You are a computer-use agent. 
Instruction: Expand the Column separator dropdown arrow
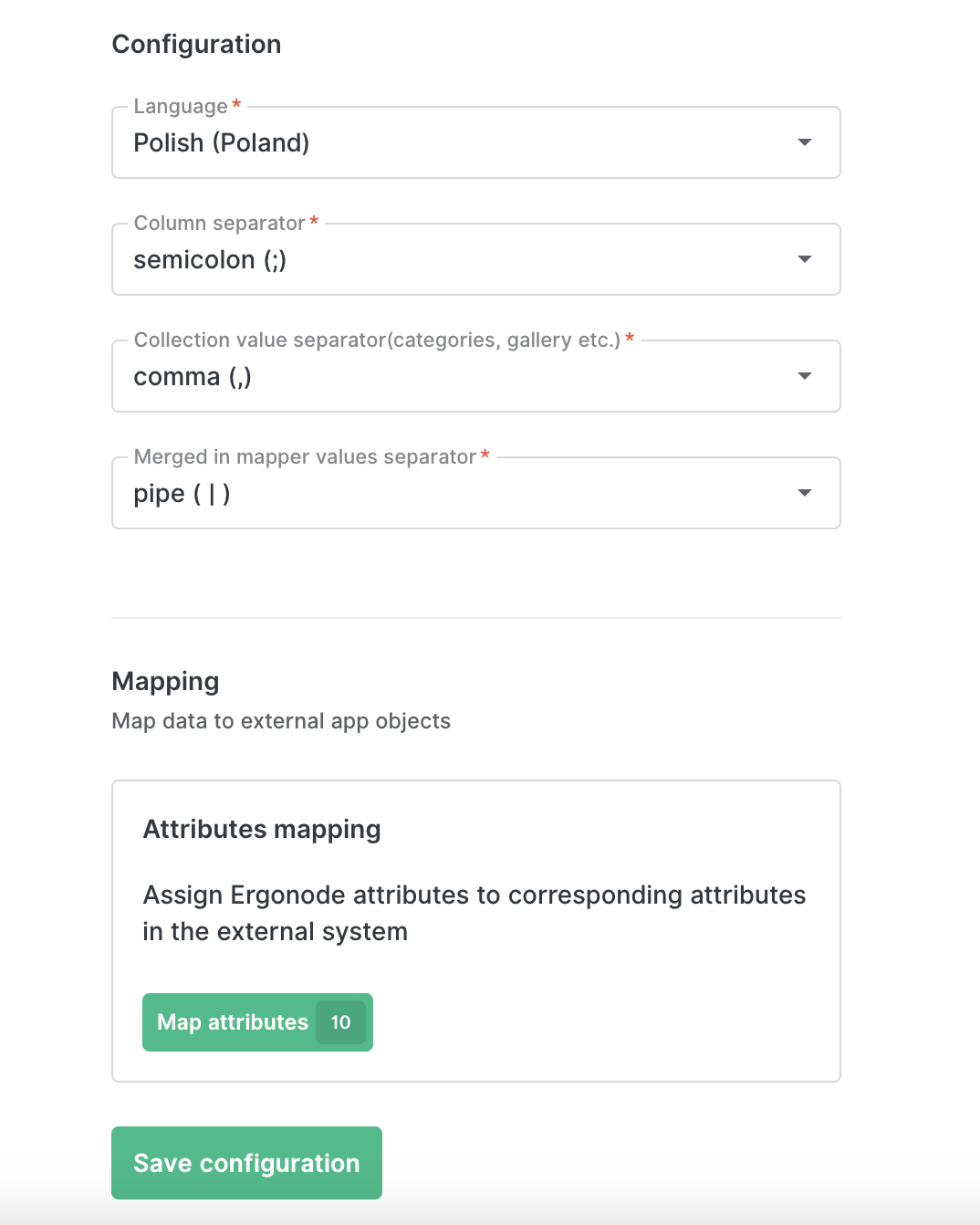[804, 259]
